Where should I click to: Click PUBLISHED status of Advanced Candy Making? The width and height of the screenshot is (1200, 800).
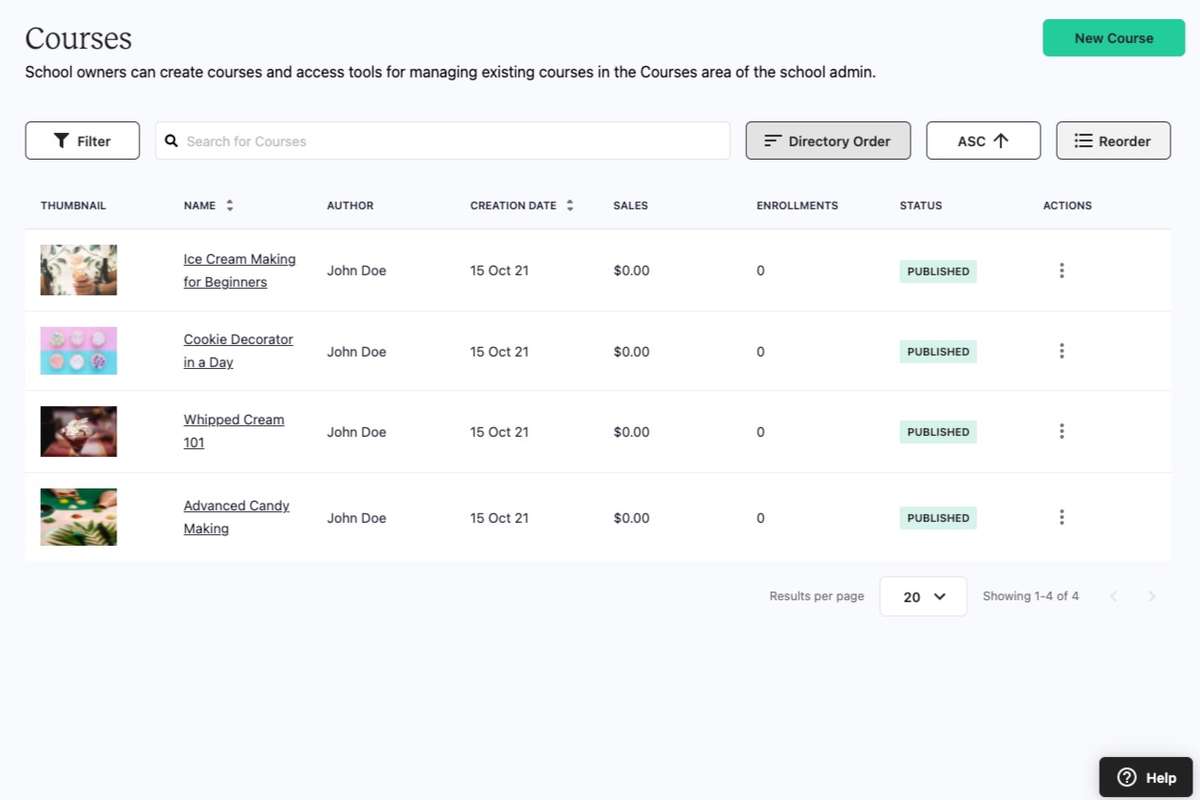click(x=938, y=518)
